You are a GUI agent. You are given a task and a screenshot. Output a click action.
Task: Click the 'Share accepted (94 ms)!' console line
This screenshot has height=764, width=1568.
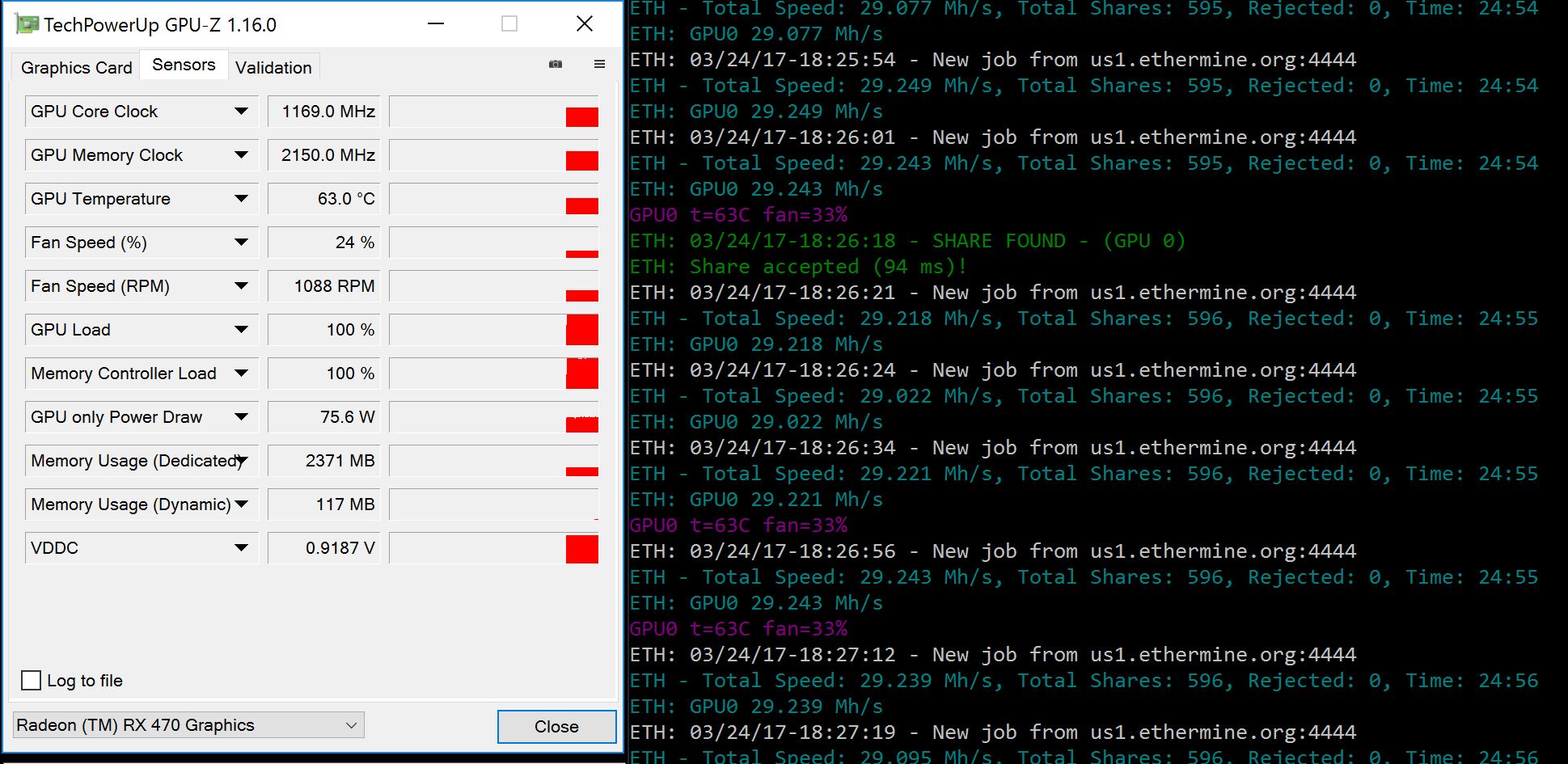click(798, 267)
